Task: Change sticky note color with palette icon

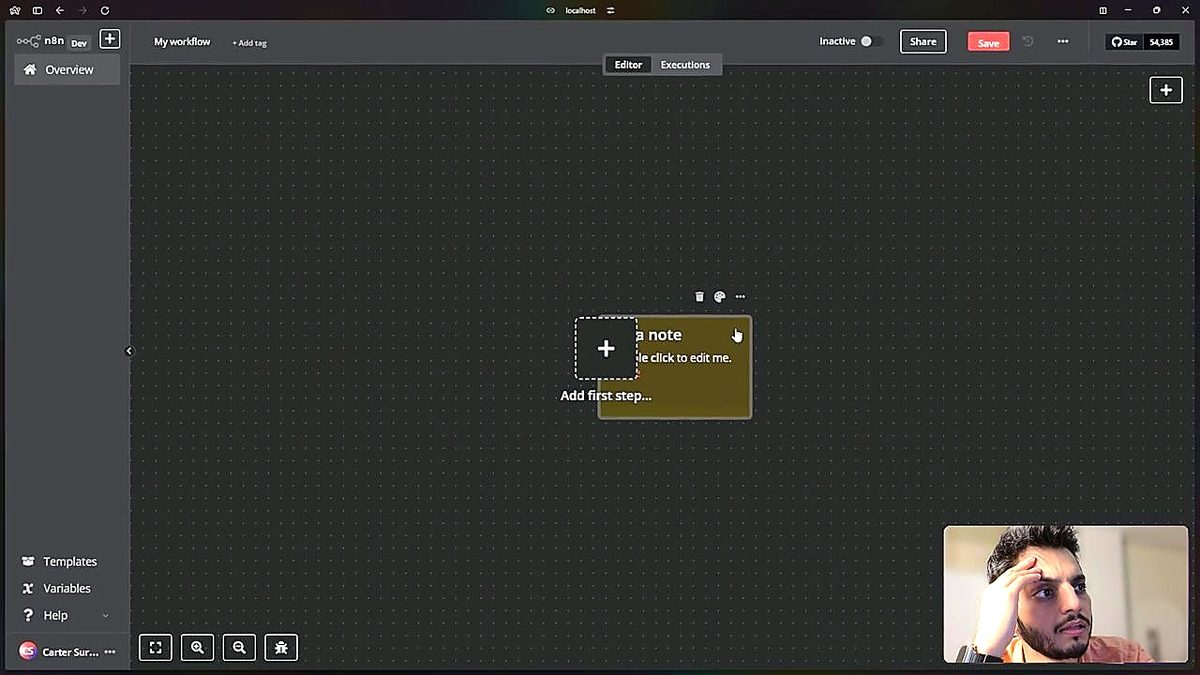Action: pos(719,296)
